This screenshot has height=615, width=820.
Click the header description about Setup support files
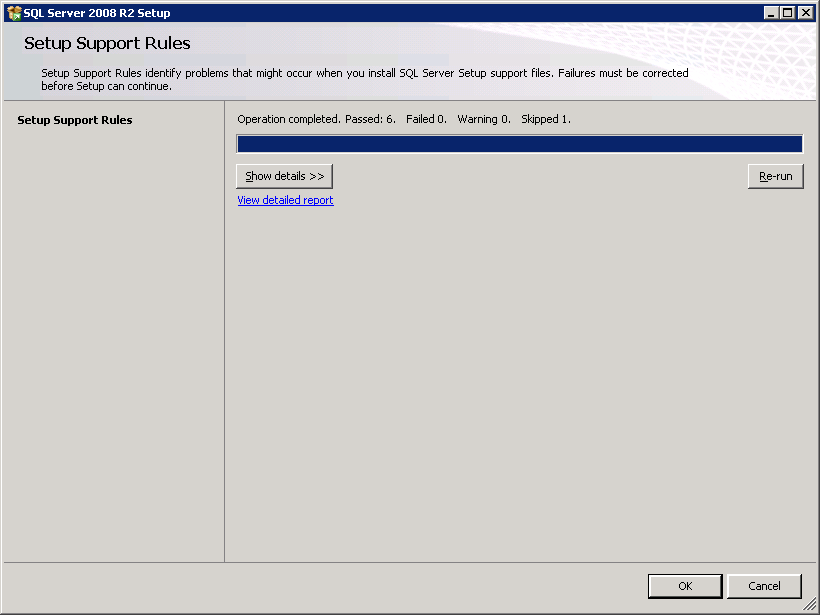pyautogui.click(x=364, y=79)
